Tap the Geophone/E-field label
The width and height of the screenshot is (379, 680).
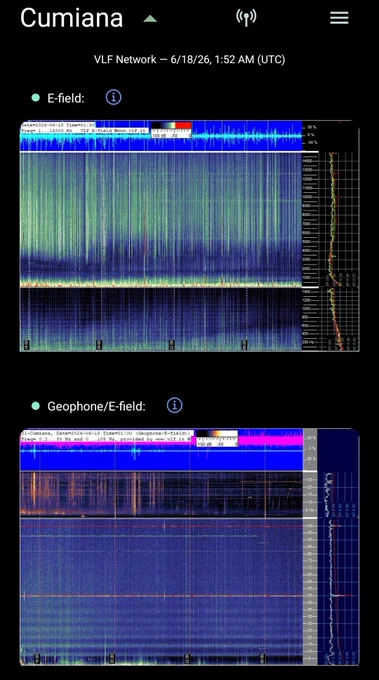(x=96, y=406)
